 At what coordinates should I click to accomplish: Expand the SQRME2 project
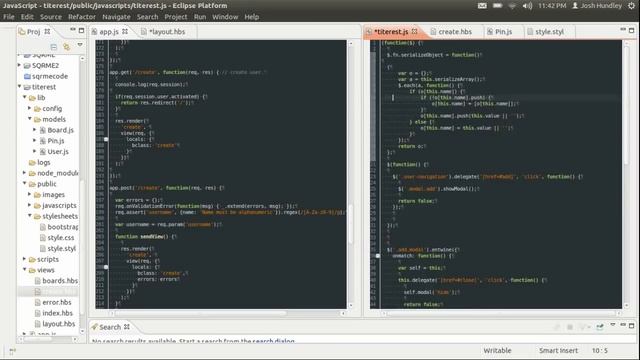19,65
